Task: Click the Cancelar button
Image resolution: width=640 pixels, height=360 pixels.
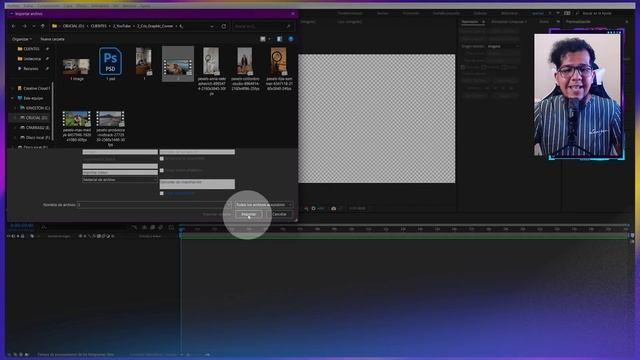Action: coord(279,214)
